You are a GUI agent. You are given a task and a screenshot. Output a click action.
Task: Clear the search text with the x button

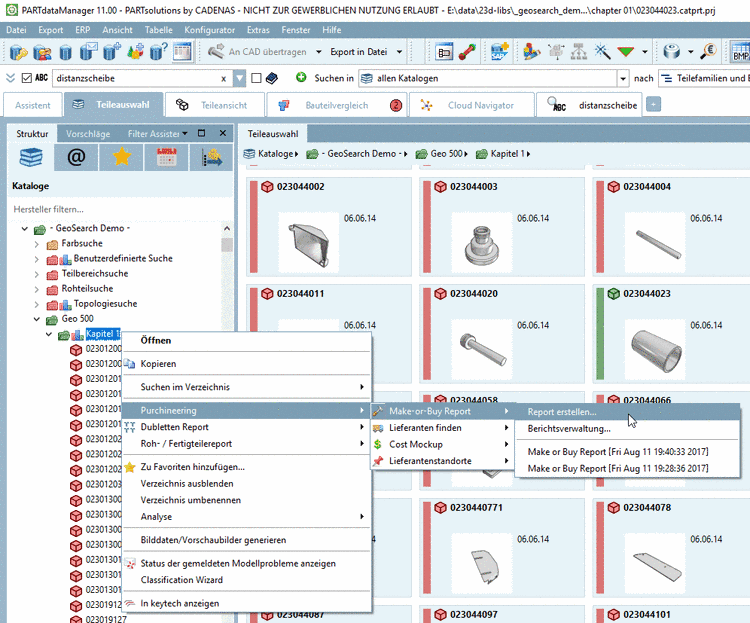(223, 79)
